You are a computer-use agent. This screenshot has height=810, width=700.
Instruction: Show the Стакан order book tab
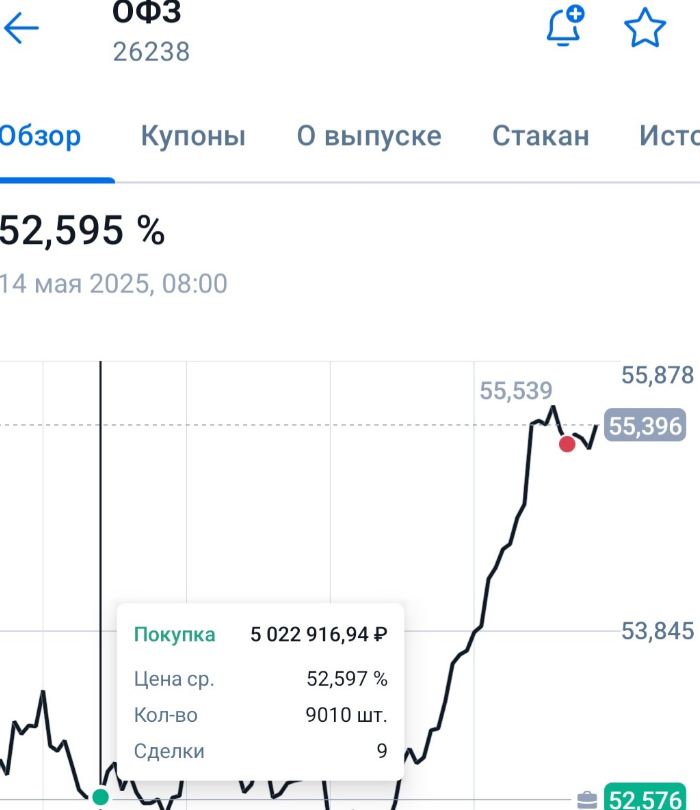tap(541, 136)
